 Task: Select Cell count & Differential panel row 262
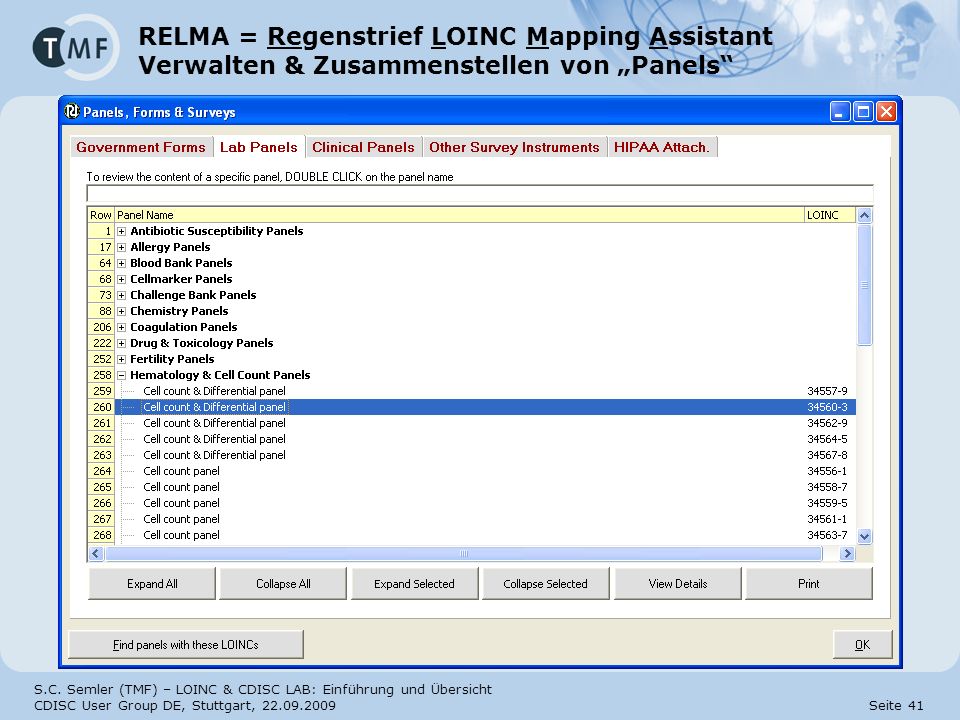tap(485, 439)
